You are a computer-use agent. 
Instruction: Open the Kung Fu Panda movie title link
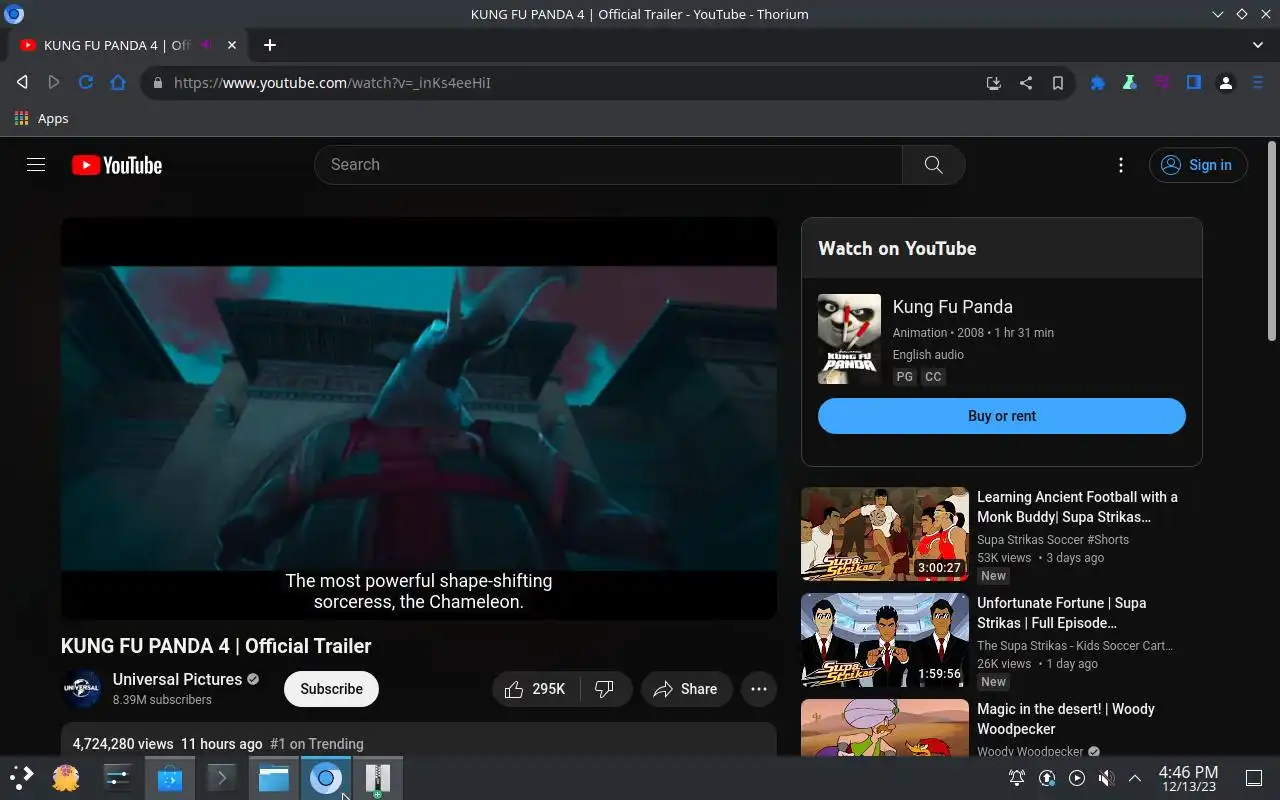click(952, 307)
